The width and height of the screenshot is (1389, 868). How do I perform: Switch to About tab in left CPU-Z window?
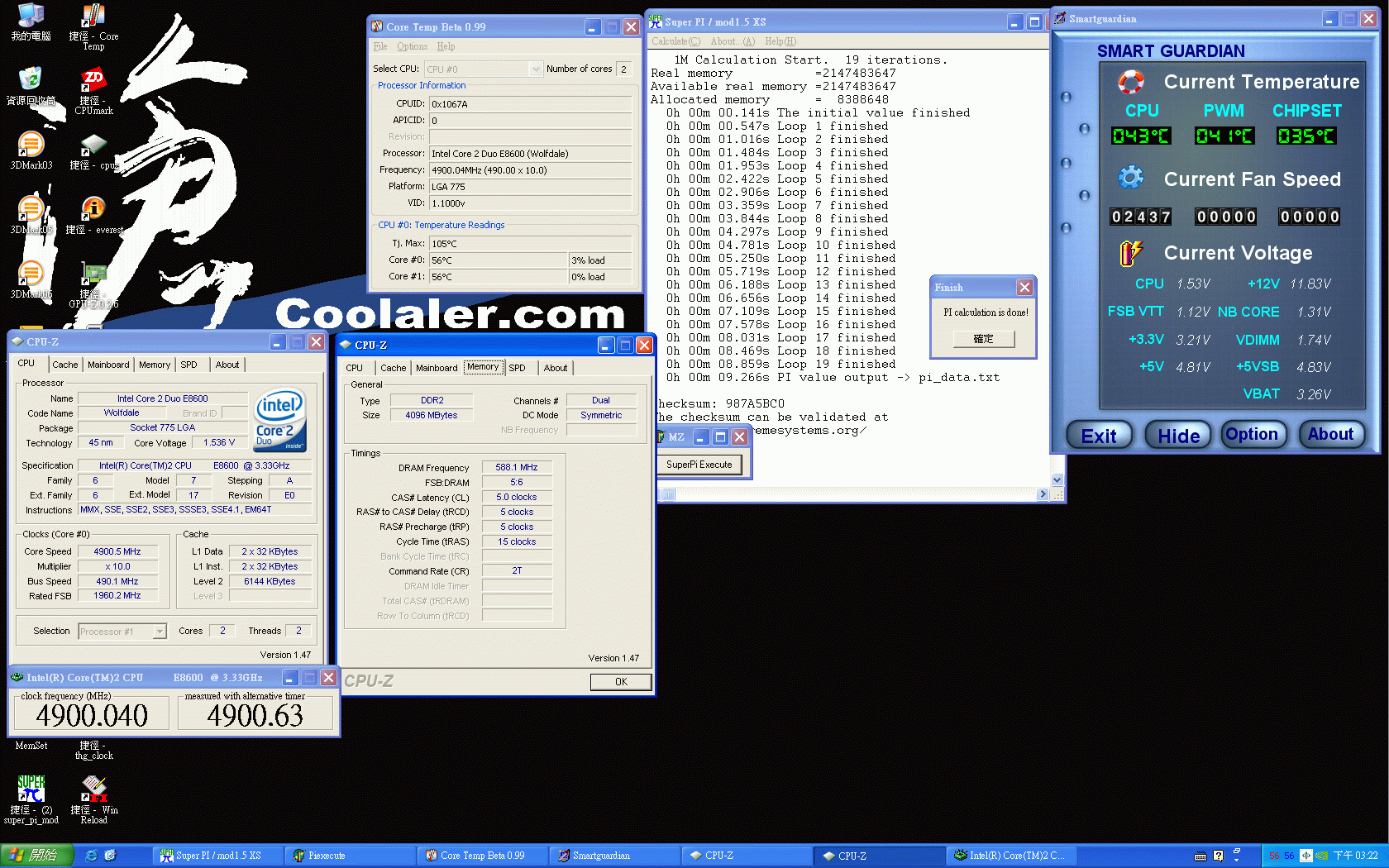(x=227, y=365)
